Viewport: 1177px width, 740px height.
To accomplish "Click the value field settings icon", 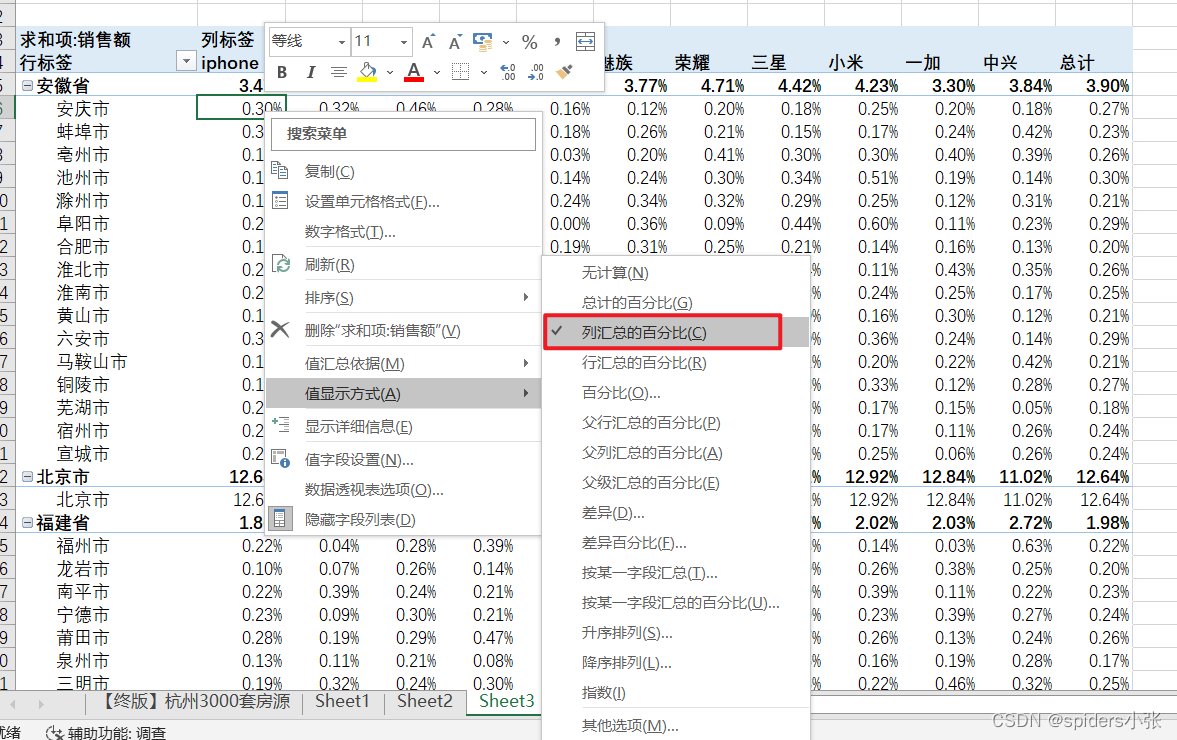I will click(x=281, y=459).
